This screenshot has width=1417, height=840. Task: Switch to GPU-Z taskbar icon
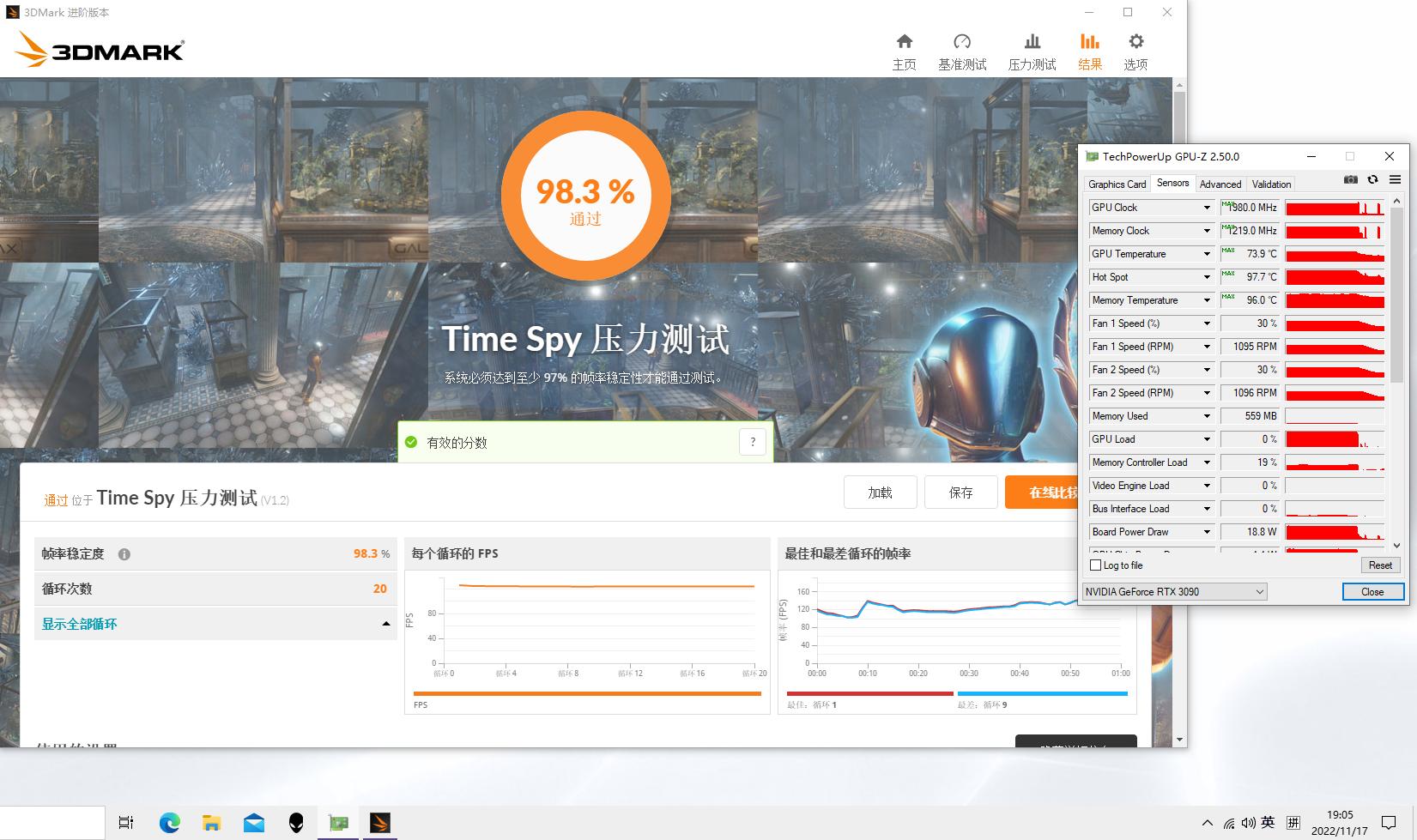click(x=338, y=823)
